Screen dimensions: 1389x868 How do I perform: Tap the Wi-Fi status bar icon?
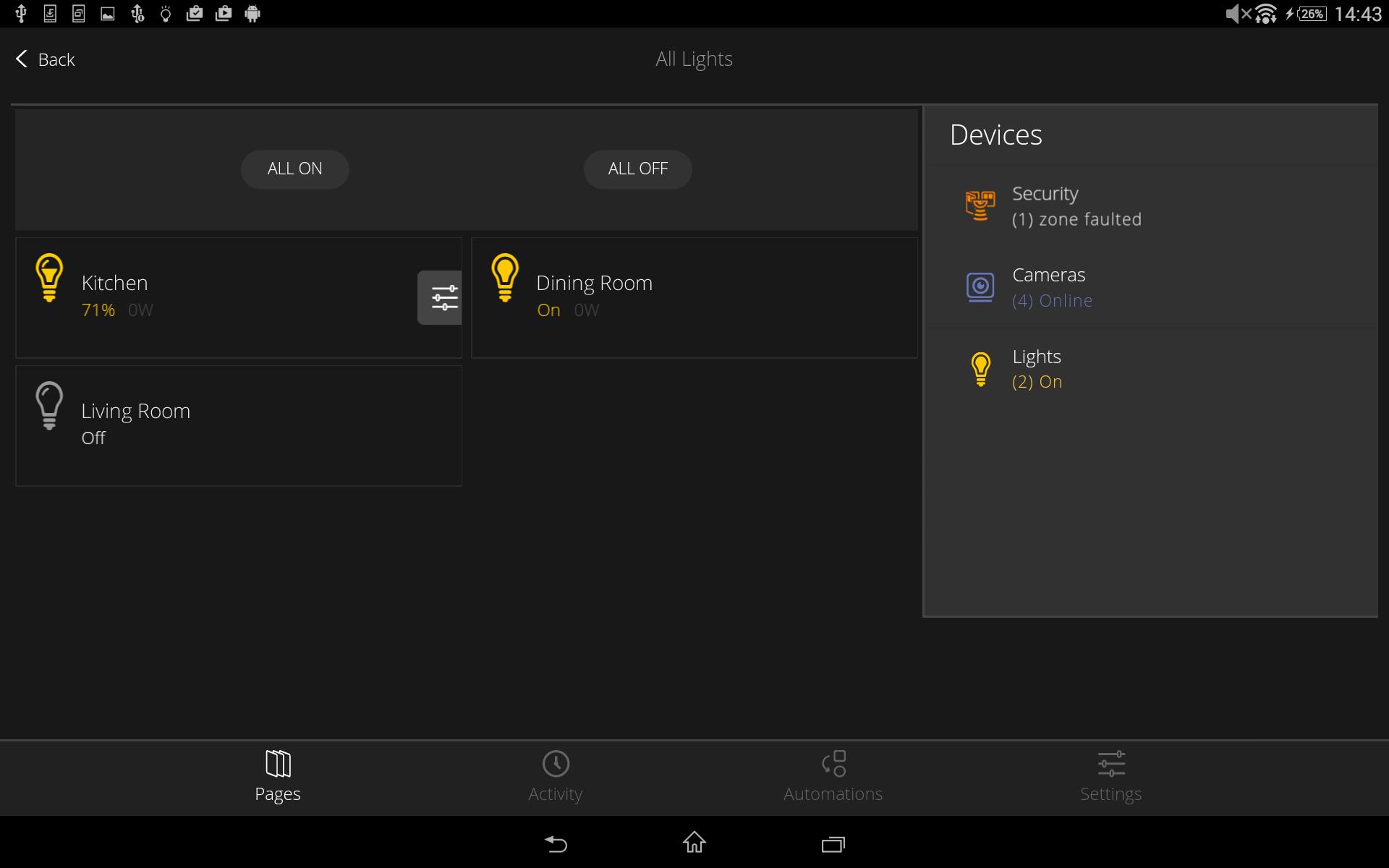(x=1265, y=14)
